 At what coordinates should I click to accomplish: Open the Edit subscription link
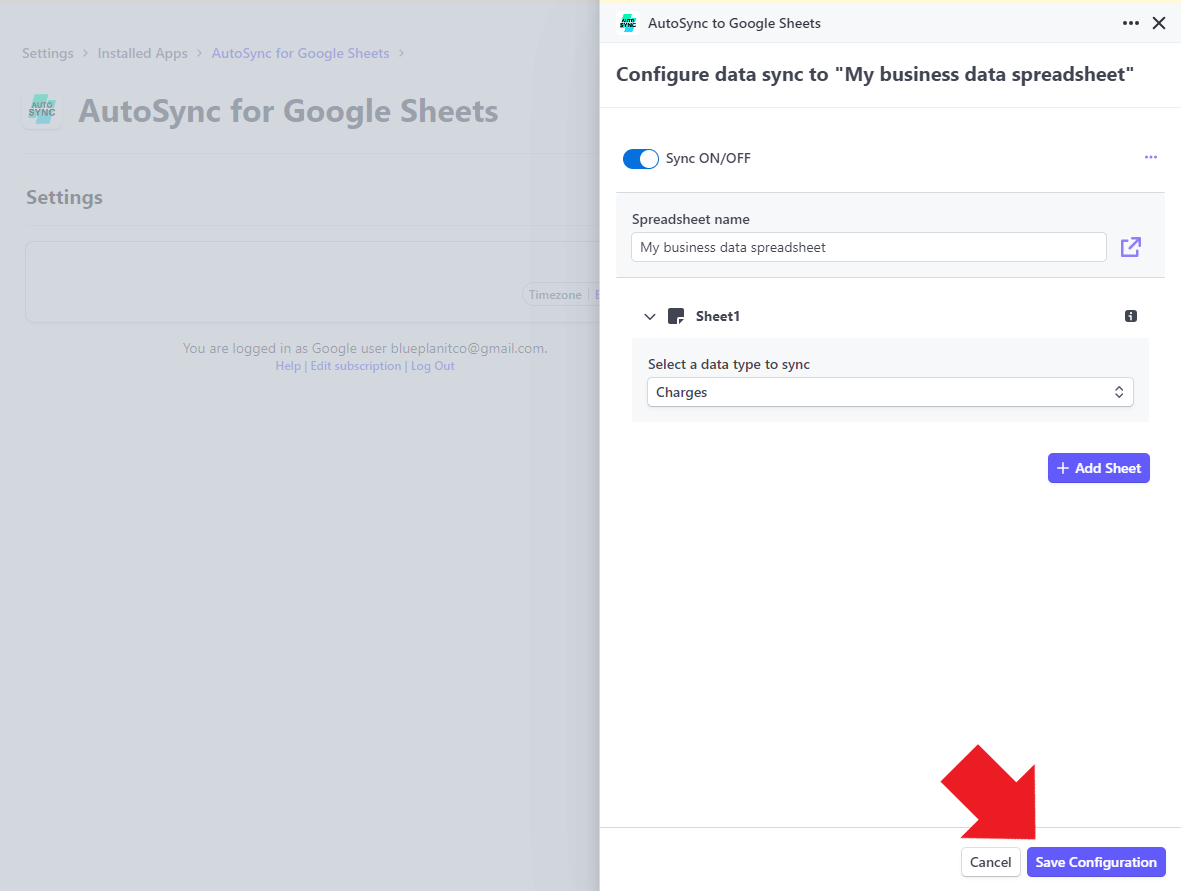(x=356, y=366)
